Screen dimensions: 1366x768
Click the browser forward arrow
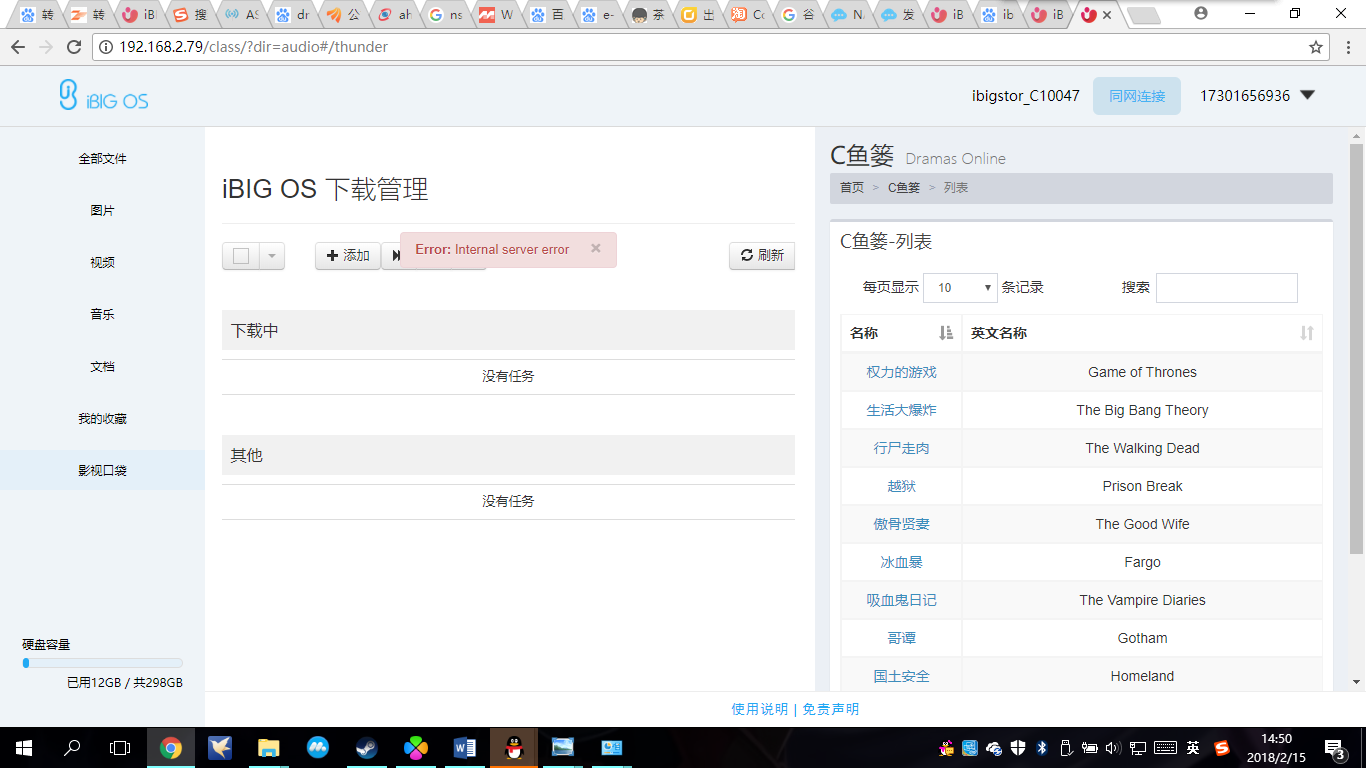click(46, 47)
